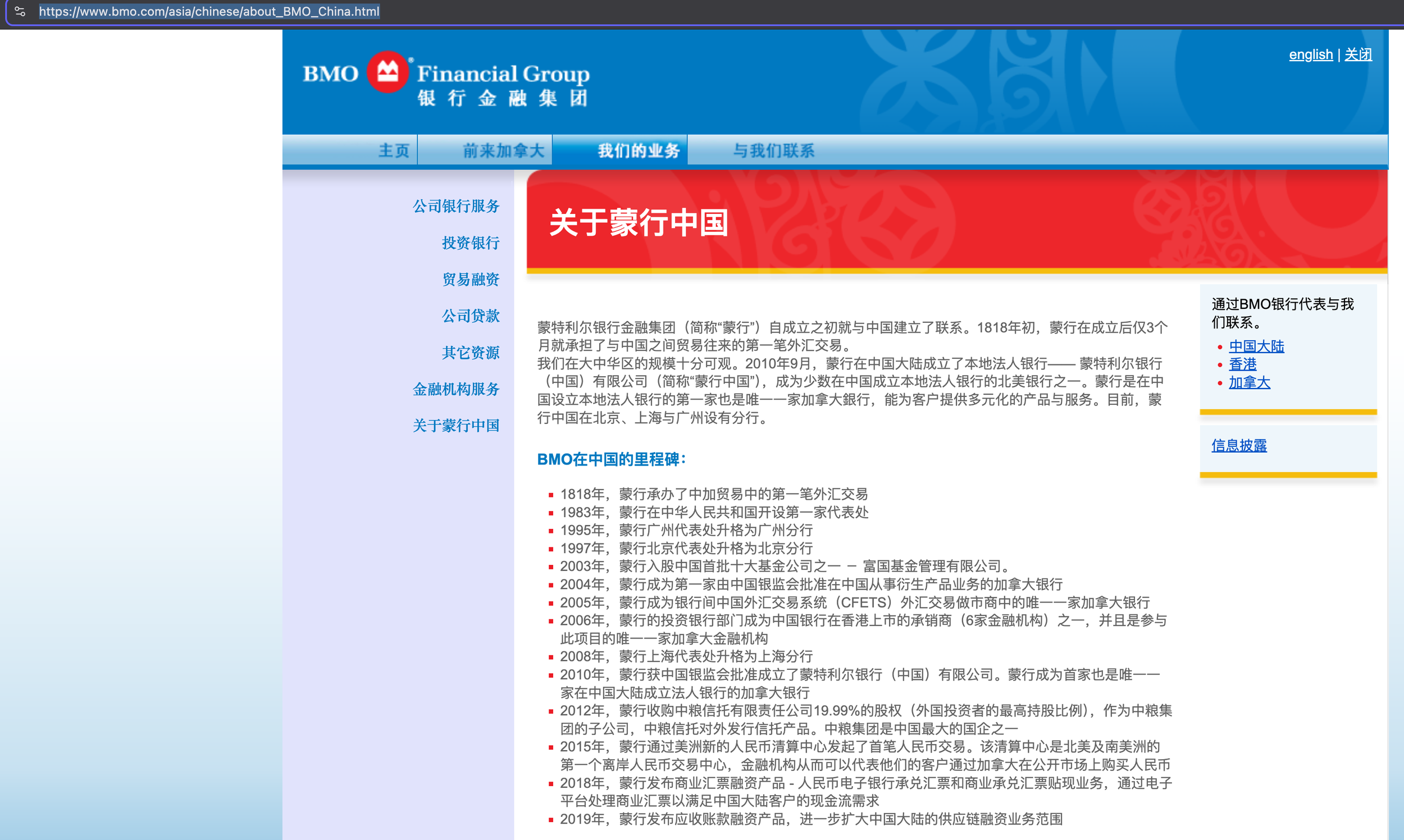
Task: Click the 香港 contact link
Action: pyautogui.click(x=1242, y=364)
